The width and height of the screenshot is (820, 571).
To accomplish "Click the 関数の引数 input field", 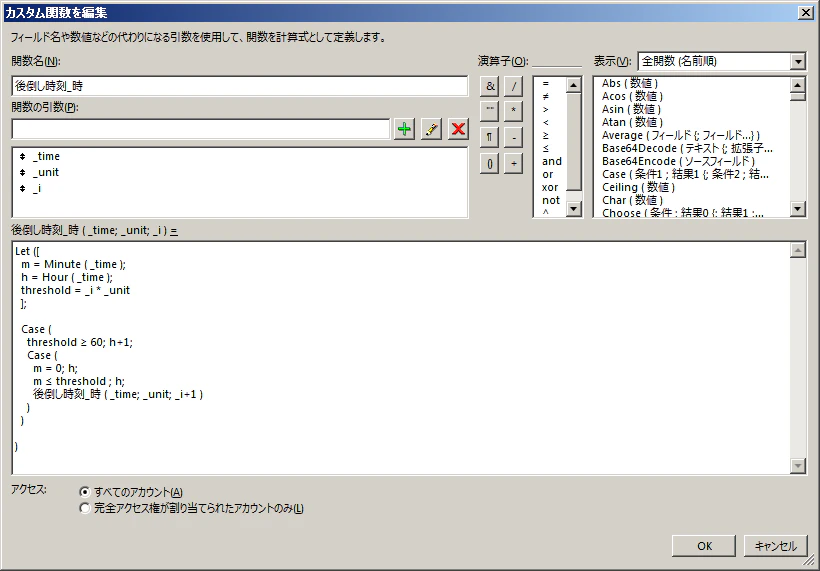I will click(201, 129).
